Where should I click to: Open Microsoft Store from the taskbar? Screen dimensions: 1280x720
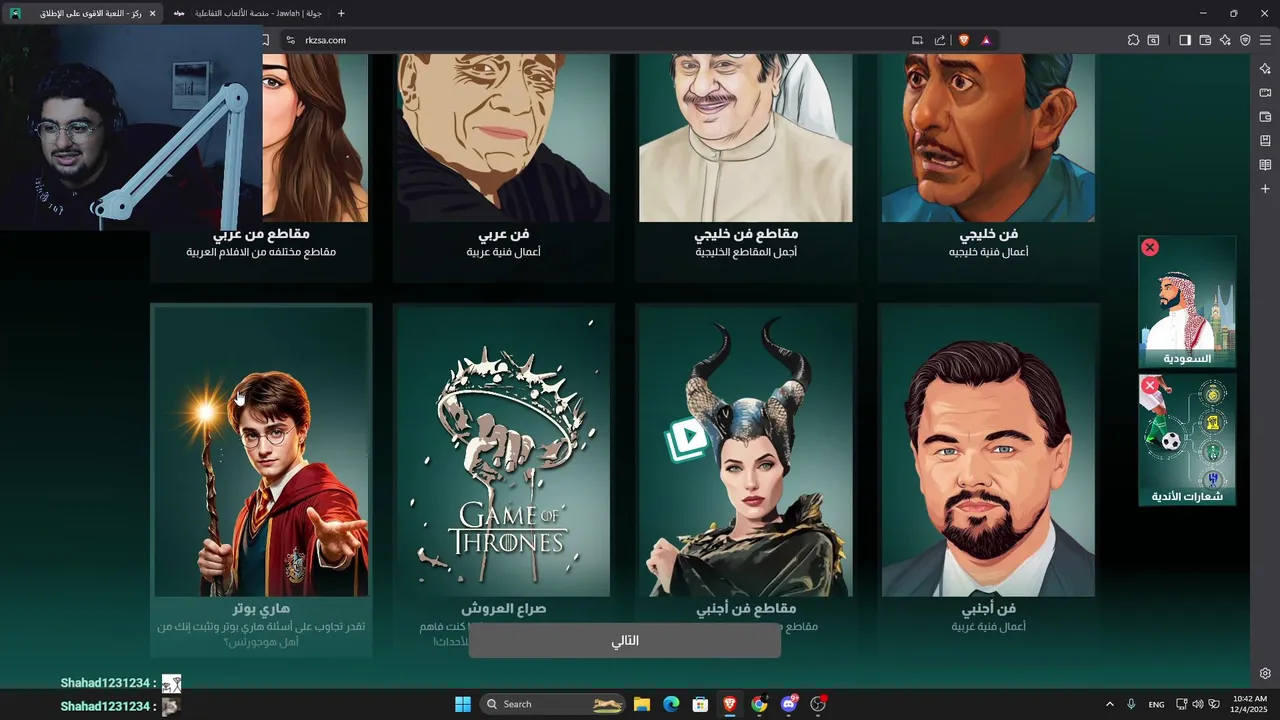point(701,704)
